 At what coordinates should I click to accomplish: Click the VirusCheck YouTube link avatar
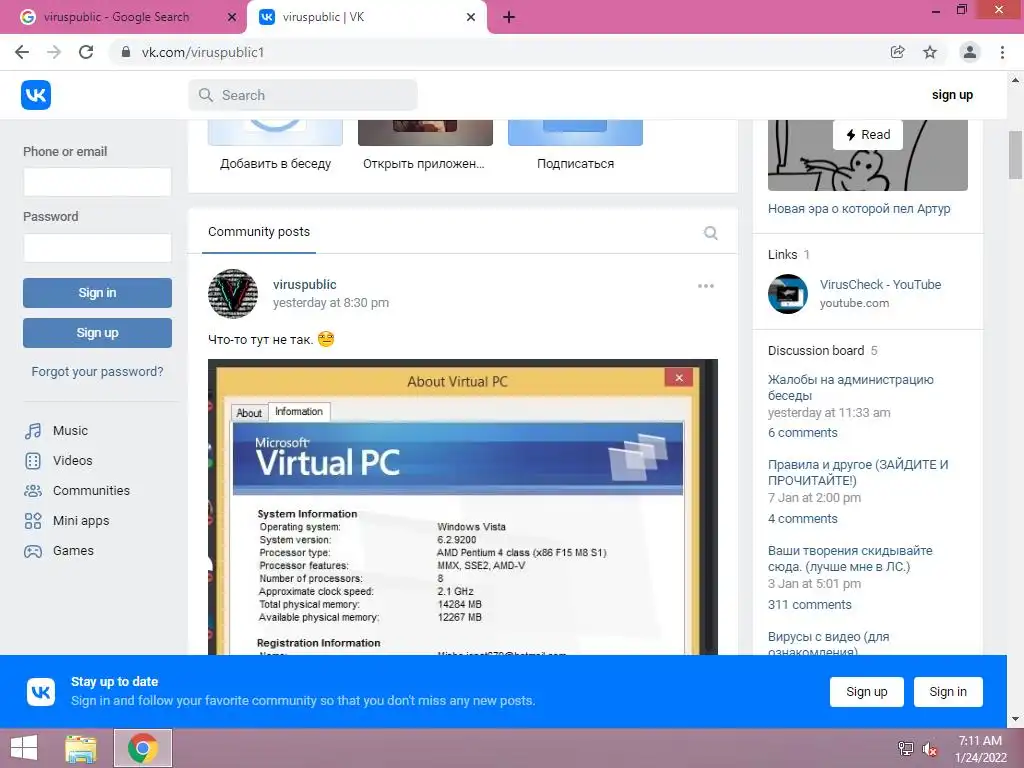[788, 294]
